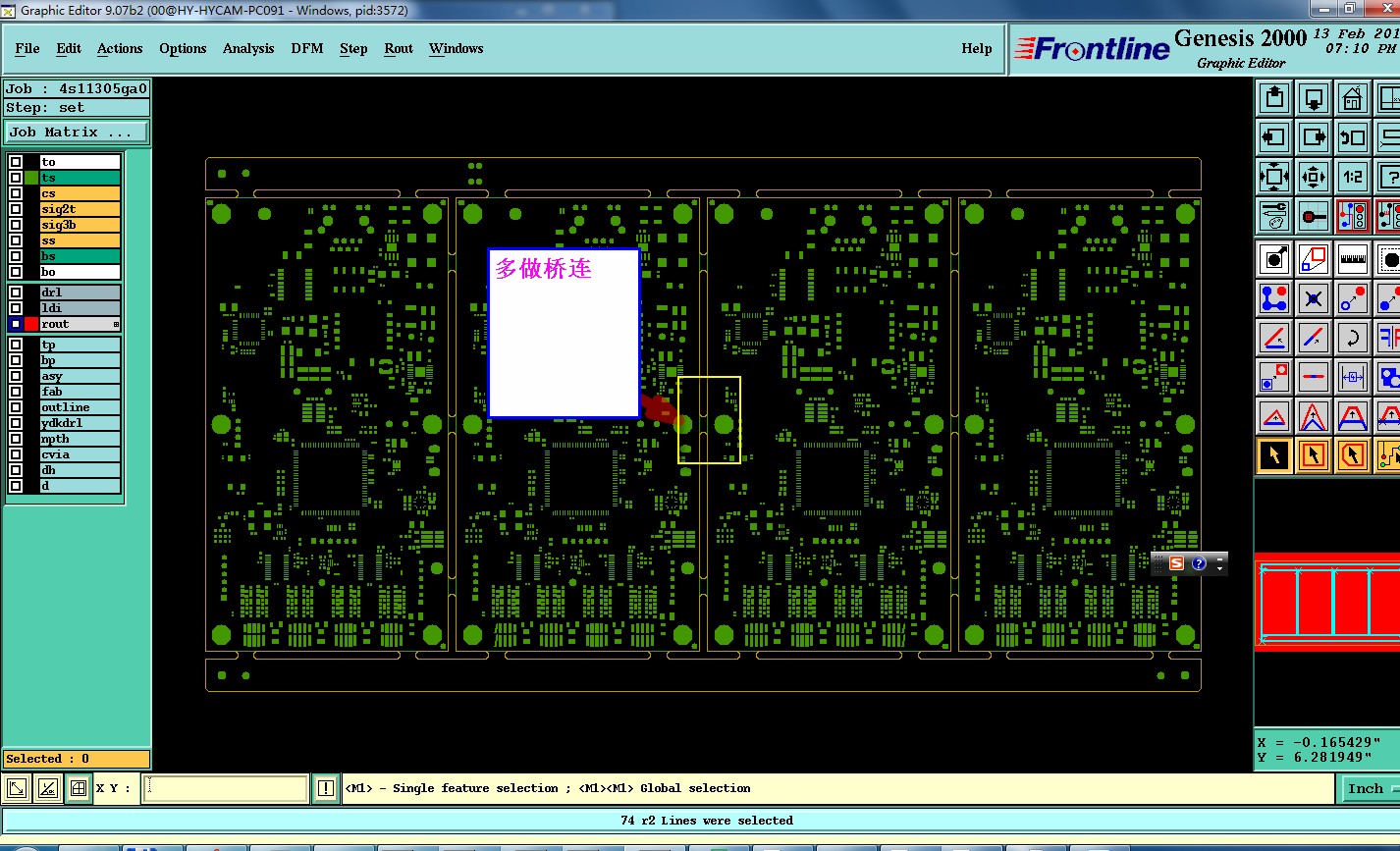The width and height of the screenshot is (1400, 851).
Task: Select the red trapezoid arrow tool
Action: pos(1353,416)
